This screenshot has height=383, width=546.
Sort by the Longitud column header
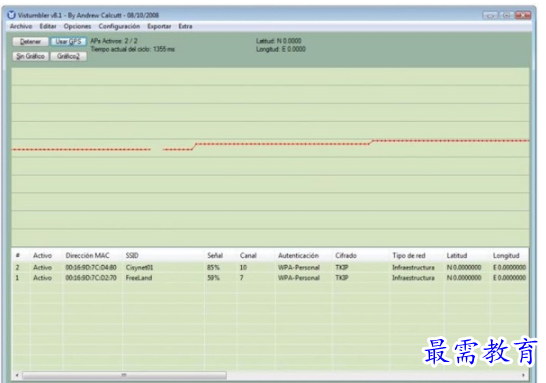point(506,256)
